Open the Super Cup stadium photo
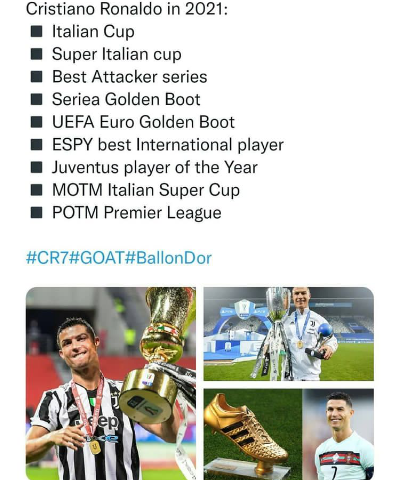400x480 pixels. click(x=289, y=334)
